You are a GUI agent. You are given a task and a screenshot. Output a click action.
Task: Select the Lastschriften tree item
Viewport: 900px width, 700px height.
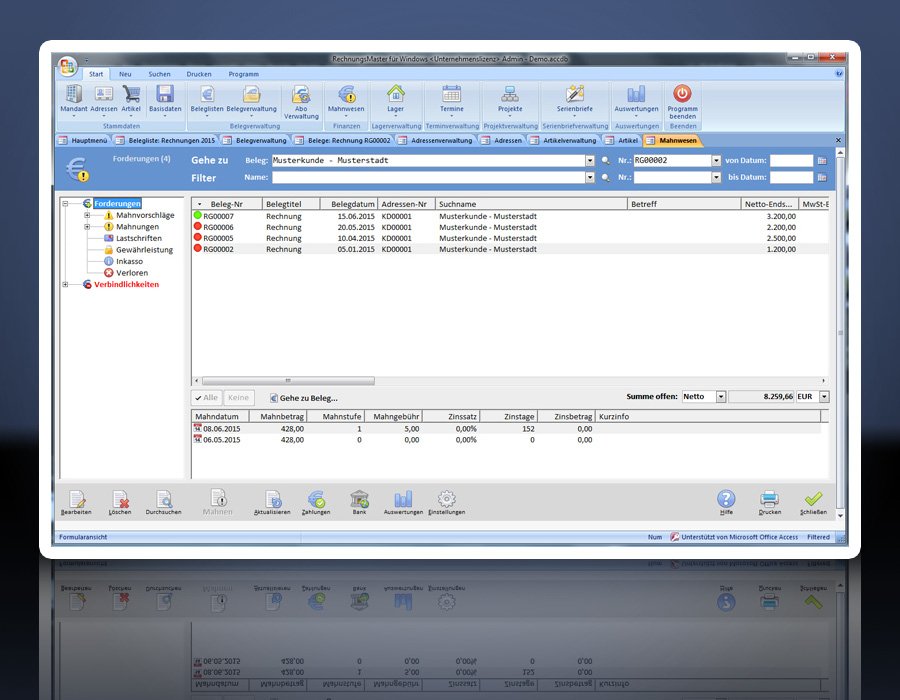pyautogui.click(x=139, y=238)
